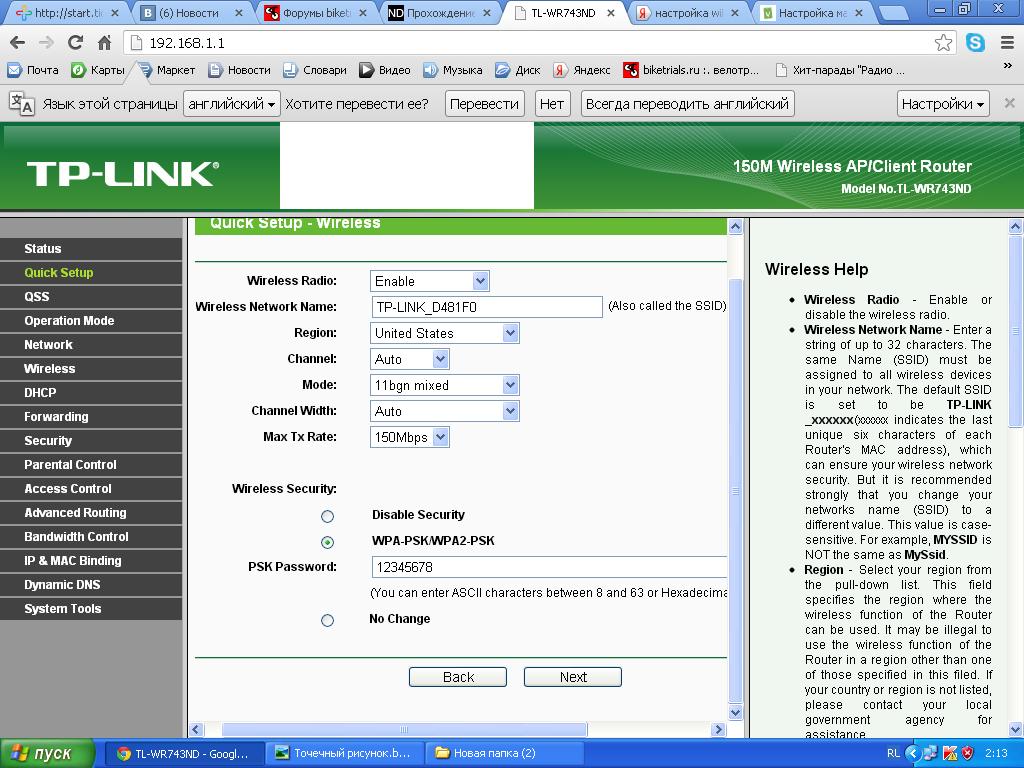The height and width of the screenshot is (768, 1024).
Task: Click the bookmark star in address bar
Action: pos(943,43)
